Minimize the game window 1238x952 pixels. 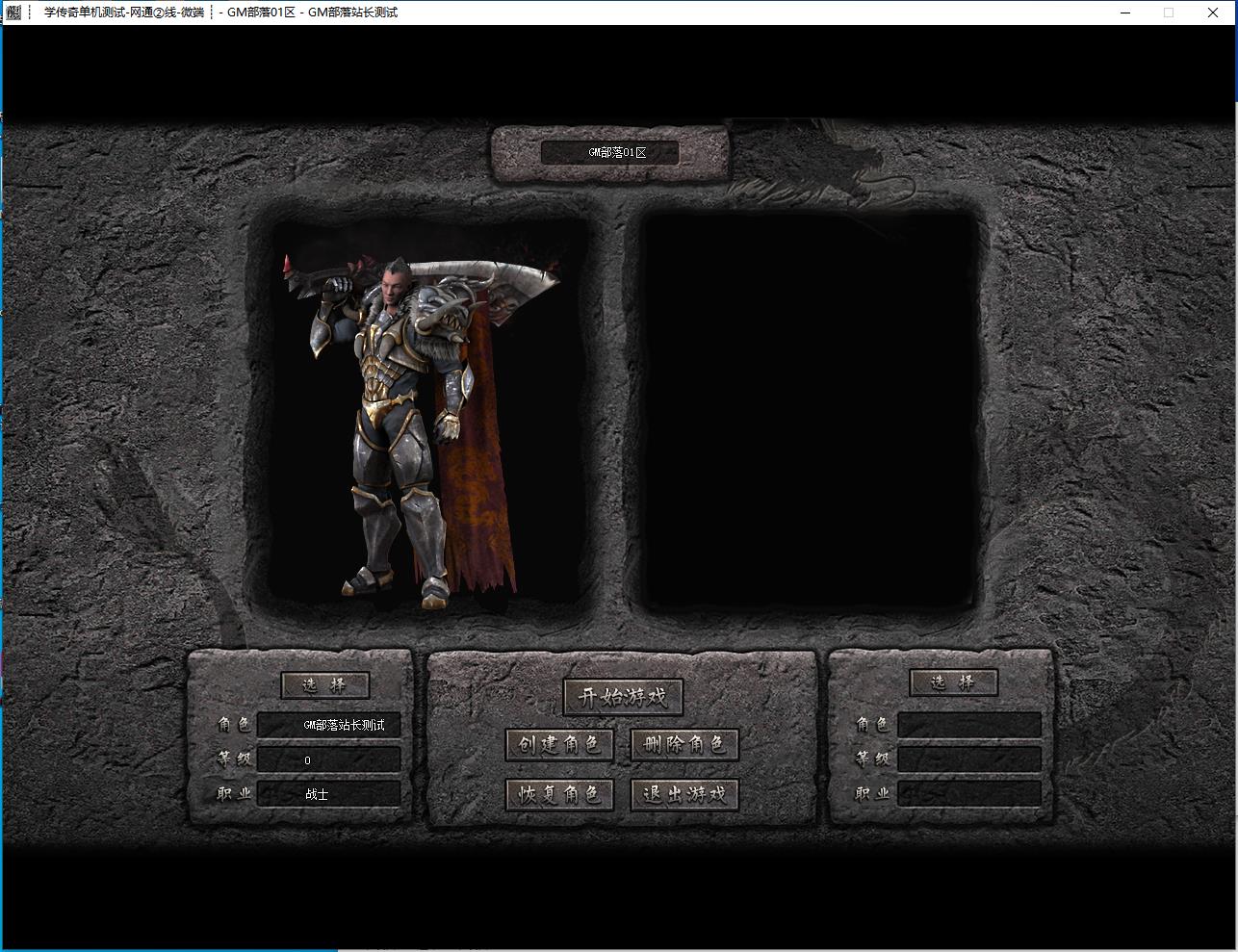click(1124, 13)
